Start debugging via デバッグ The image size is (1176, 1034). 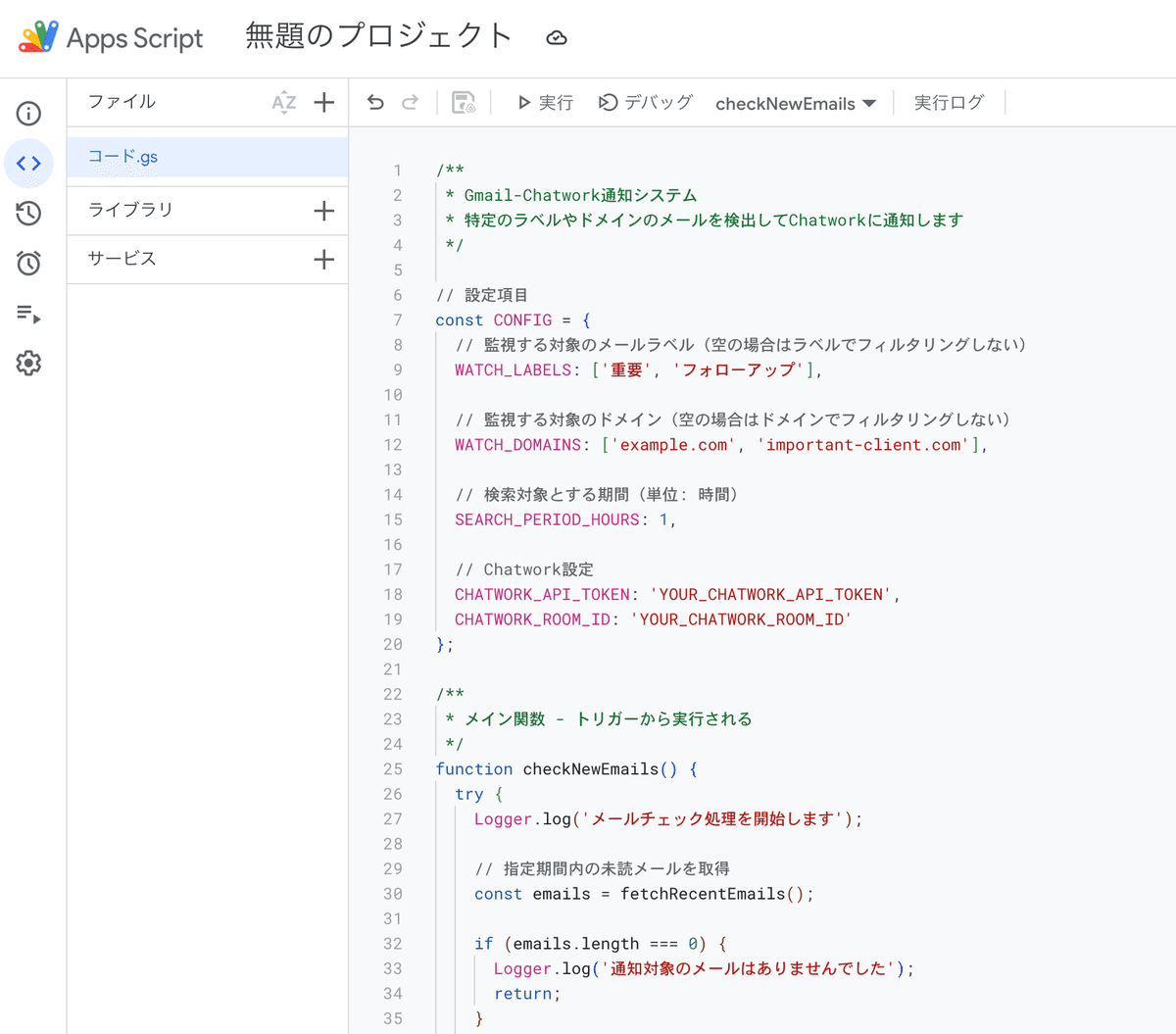[x=645, y=102]
